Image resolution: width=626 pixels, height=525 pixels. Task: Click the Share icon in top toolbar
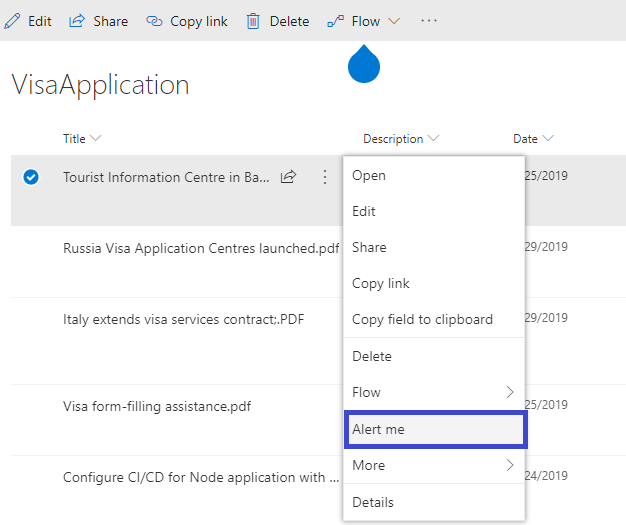pos(77,21)
